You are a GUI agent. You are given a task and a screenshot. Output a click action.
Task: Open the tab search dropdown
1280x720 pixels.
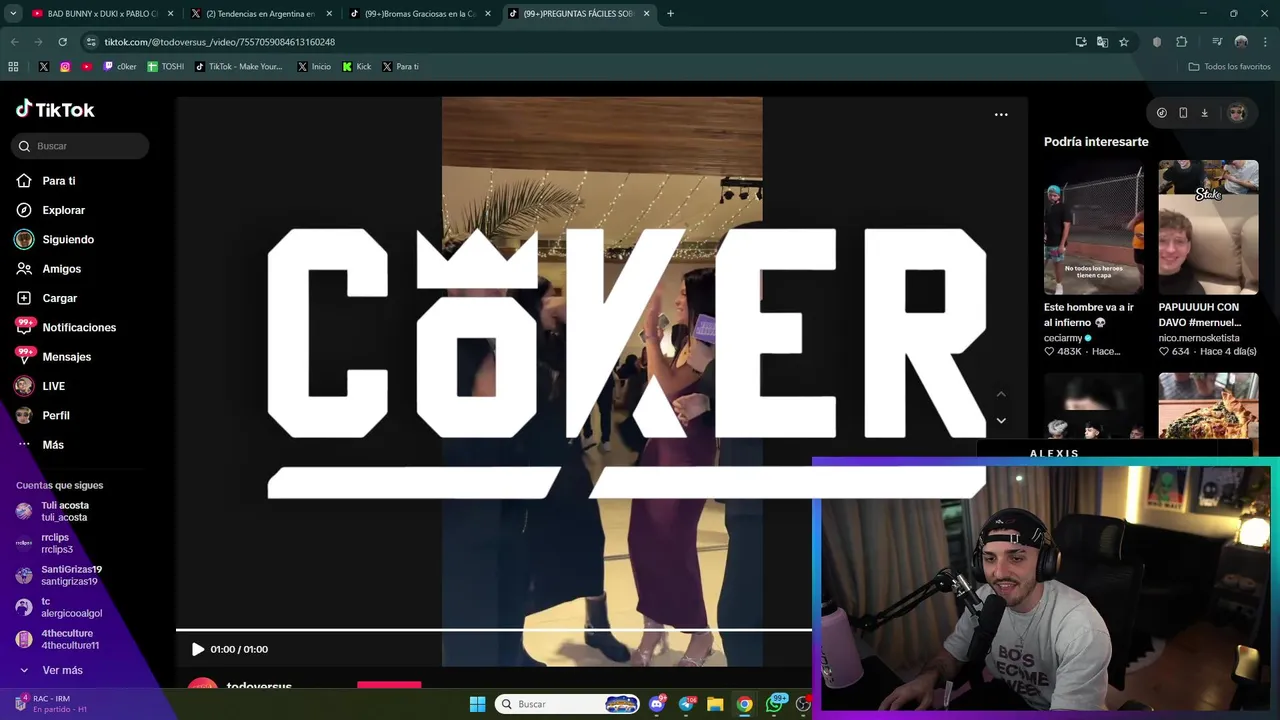(13, 14)
